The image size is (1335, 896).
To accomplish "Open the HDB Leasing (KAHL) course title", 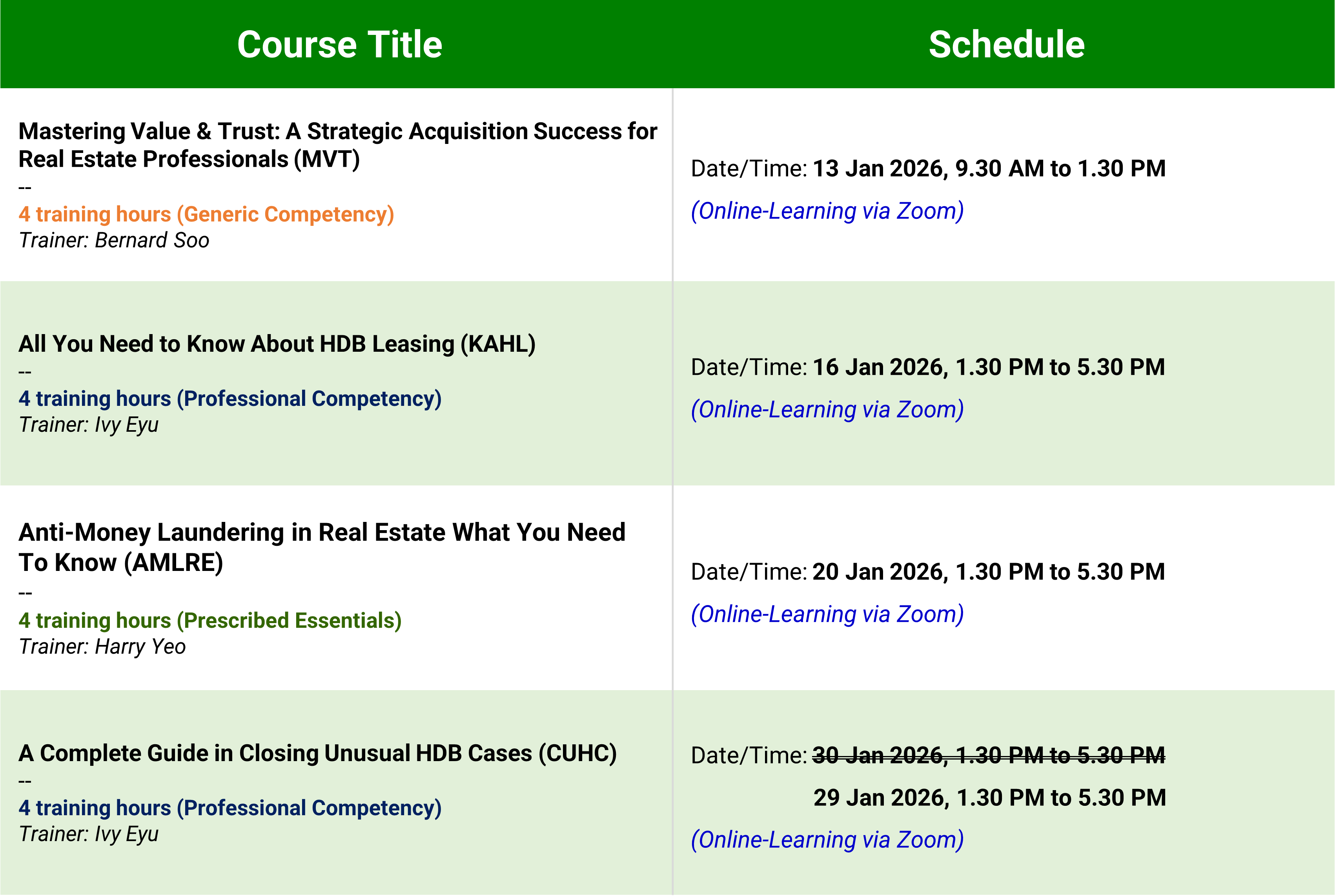I will click(277, 344).
